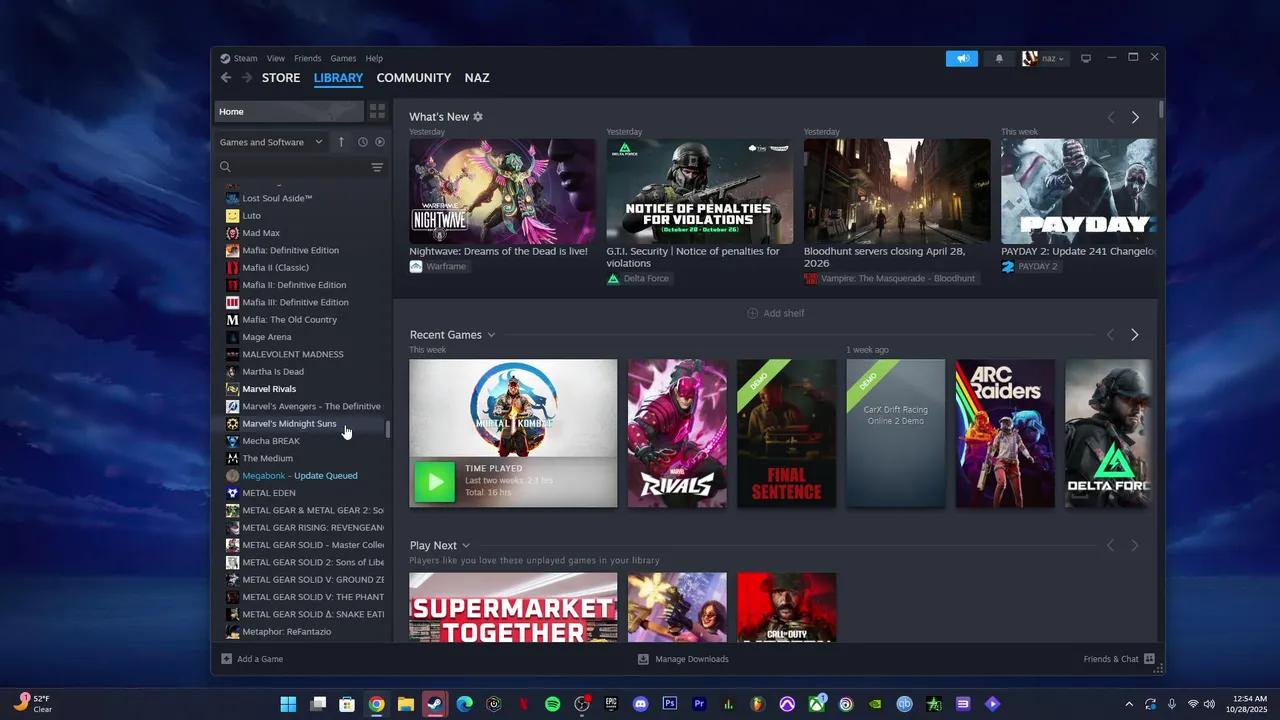1280x720 pixels.
Task: Open the View menu
Action: (x=275, y=58)
